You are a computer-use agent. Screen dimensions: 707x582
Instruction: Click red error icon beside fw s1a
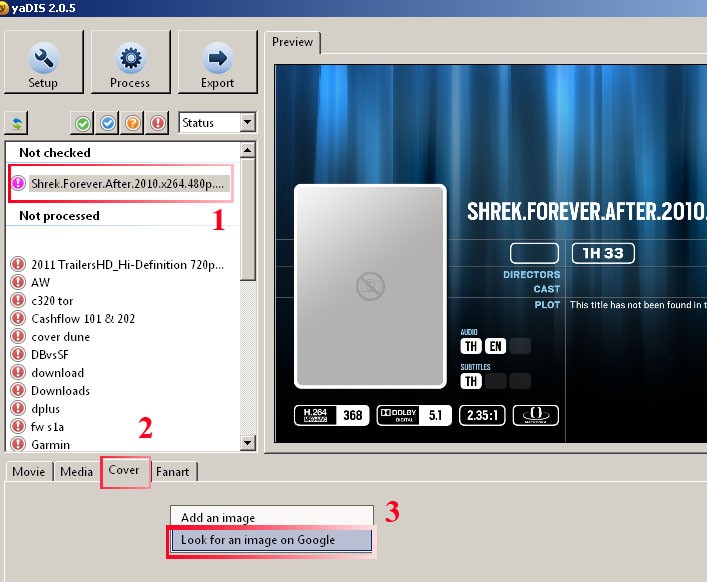click(x=18, y=426)
